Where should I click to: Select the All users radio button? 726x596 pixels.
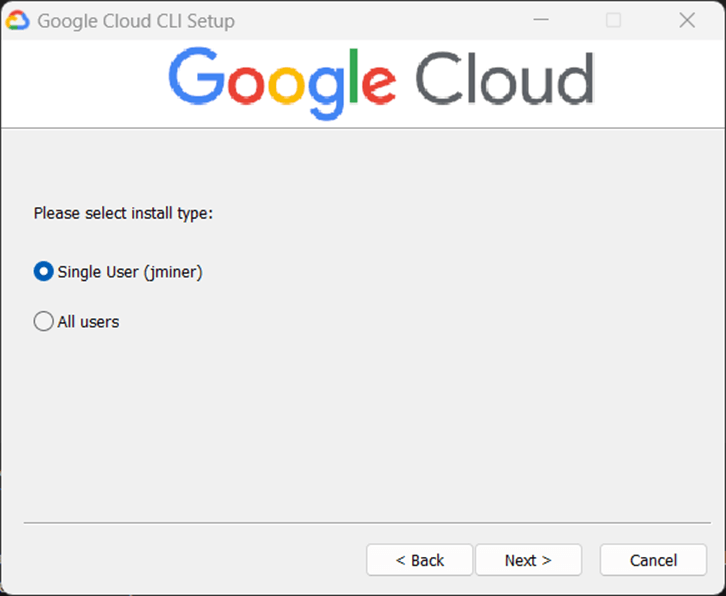coord(43,322)
